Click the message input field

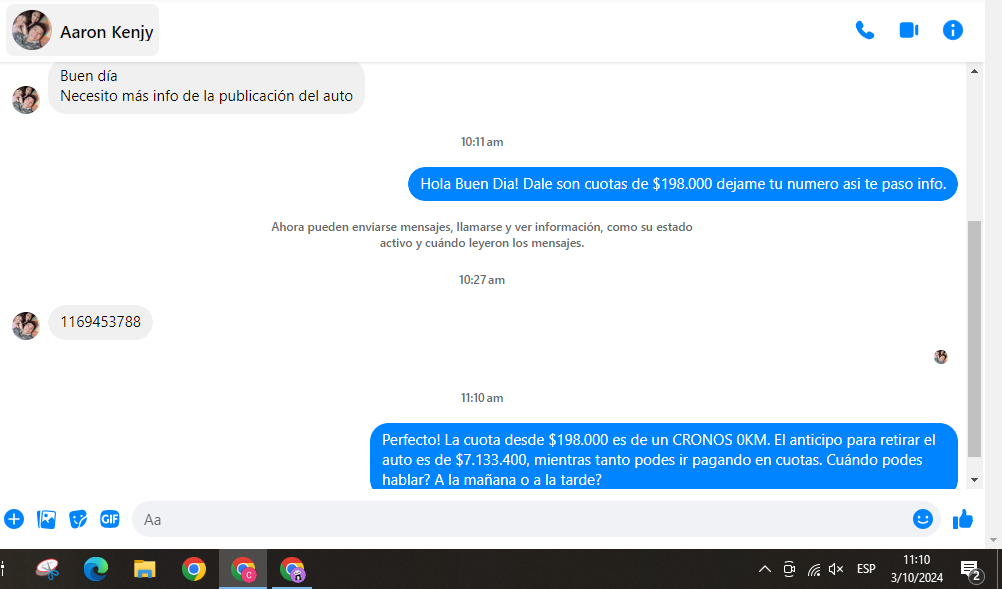[520, 519]
